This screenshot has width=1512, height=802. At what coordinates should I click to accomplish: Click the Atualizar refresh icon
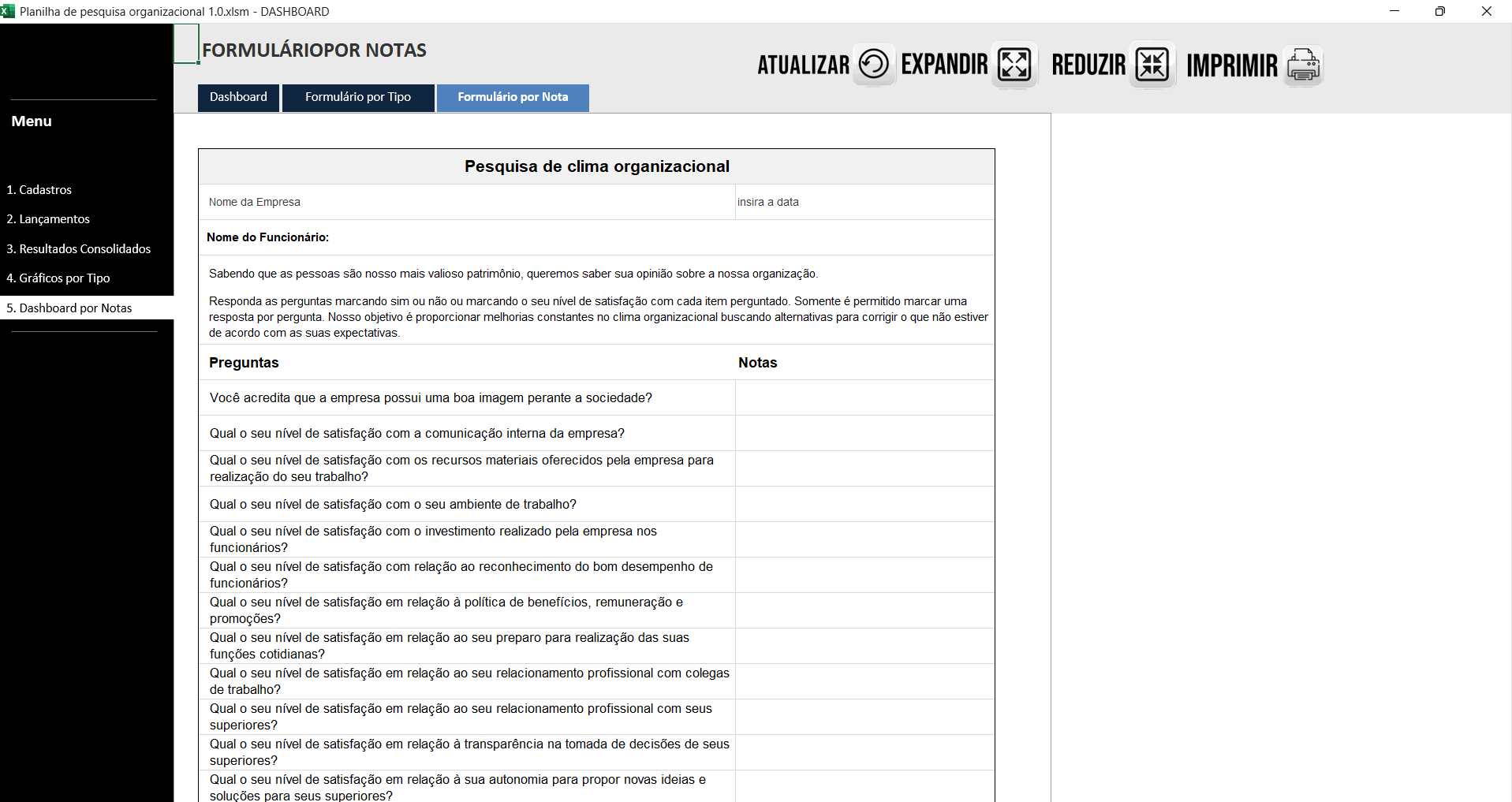pyautogui.click(x=873, y=64)
